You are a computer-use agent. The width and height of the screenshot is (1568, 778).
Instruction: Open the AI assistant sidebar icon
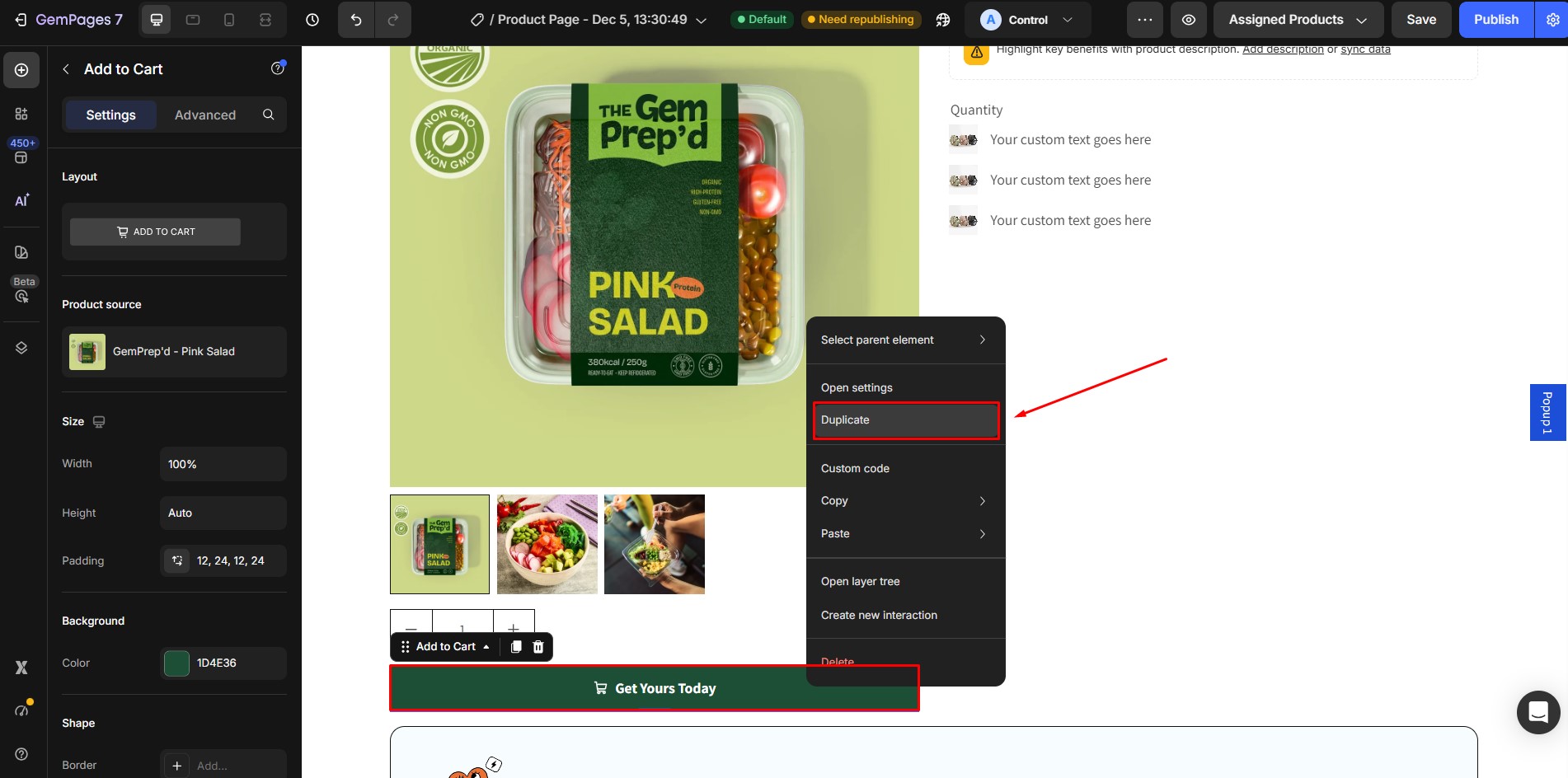pyautogui.click(x=21, y=200)
